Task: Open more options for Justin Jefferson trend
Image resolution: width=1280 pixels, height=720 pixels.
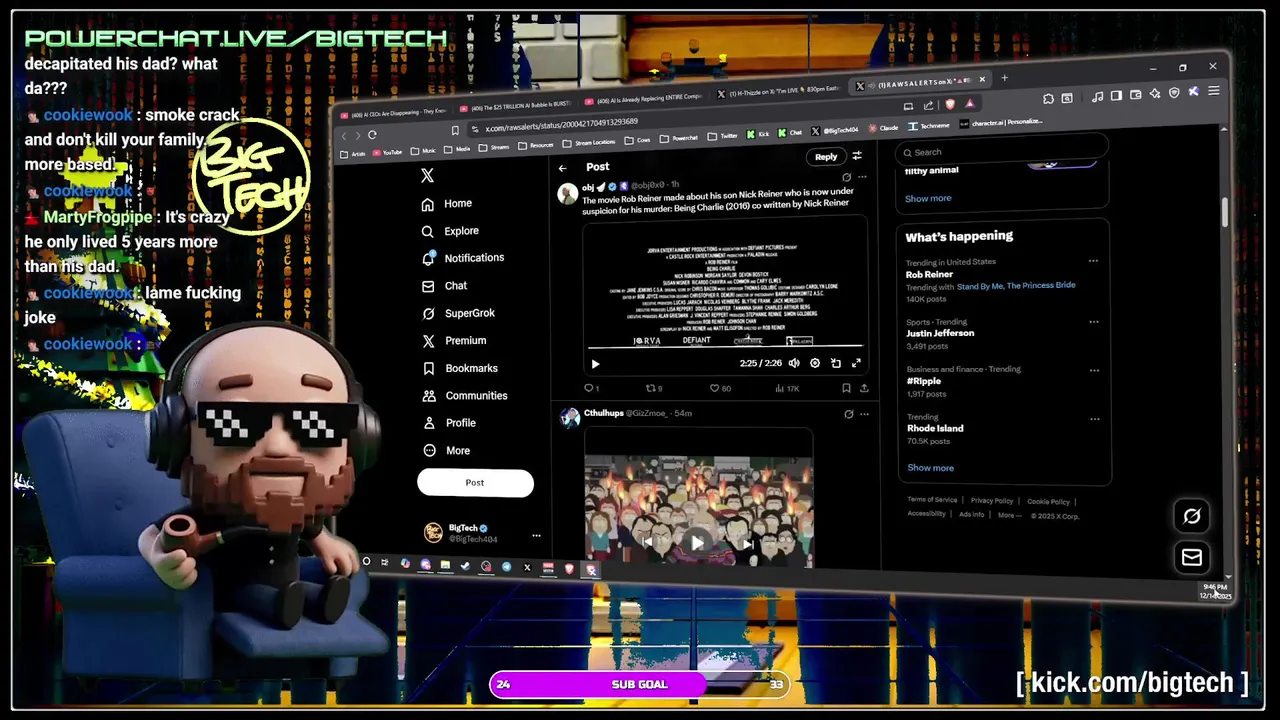Action: tap(1094, 322)
